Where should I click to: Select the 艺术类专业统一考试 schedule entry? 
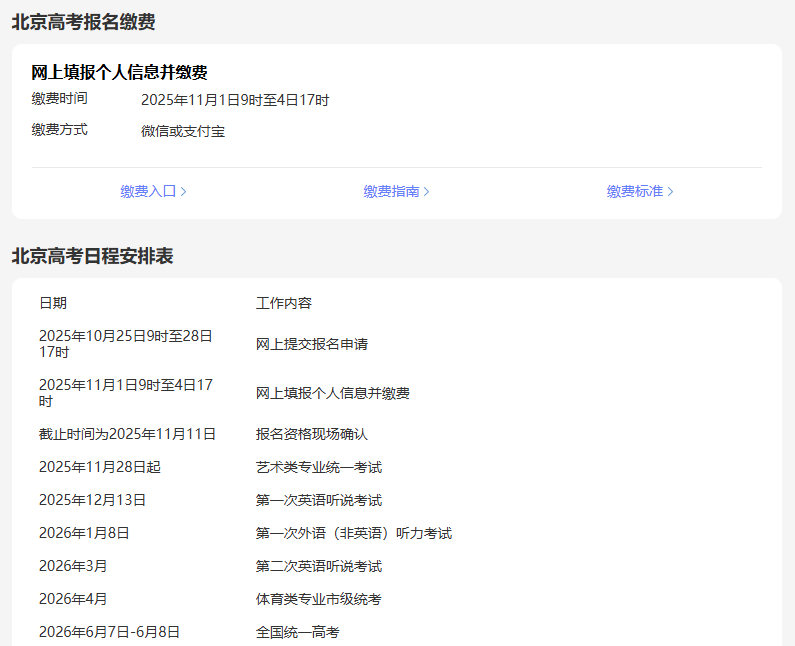coord(319,467)
